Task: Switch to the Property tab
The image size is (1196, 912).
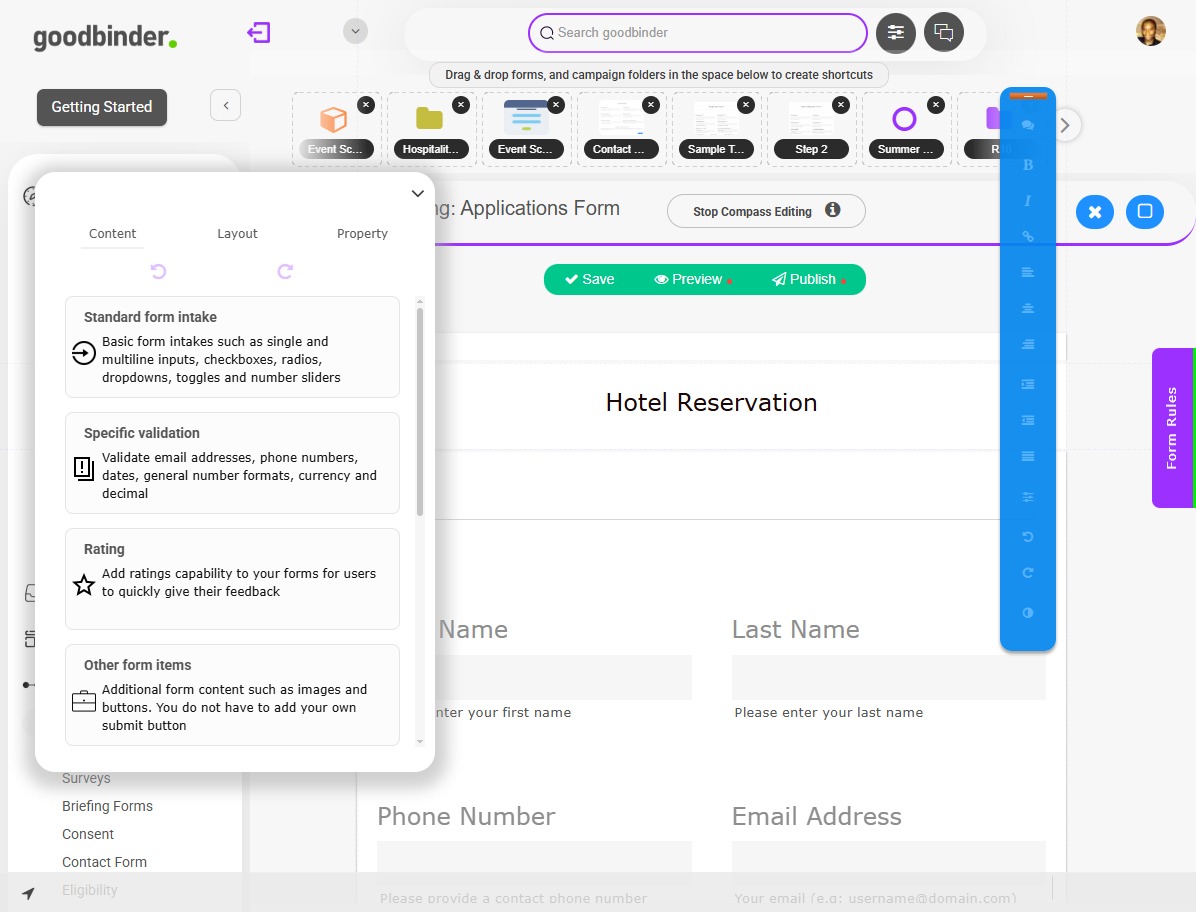Action: click(362, 233)
